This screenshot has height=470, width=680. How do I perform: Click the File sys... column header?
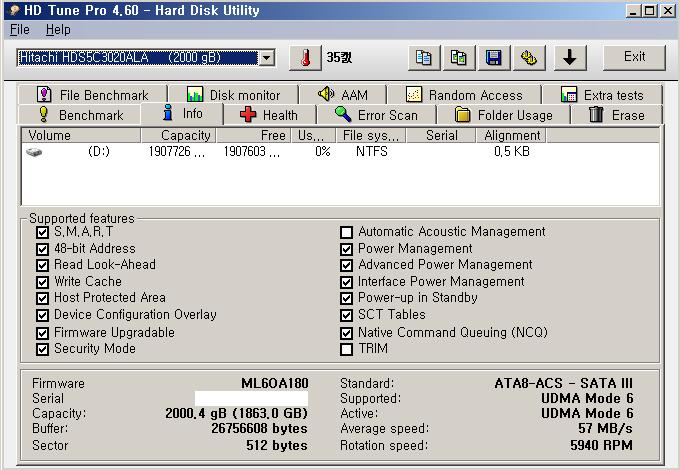click(371, 135)
